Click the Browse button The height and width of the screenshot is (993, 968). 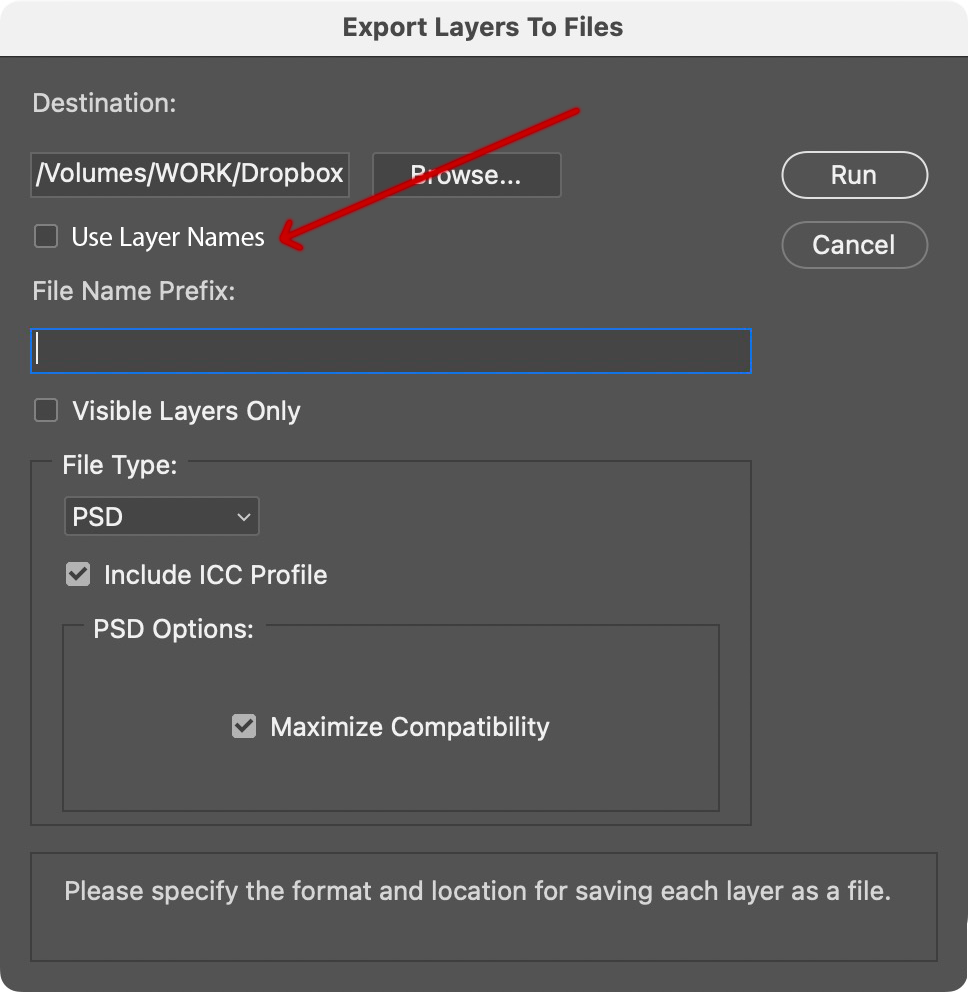(466, 174)
